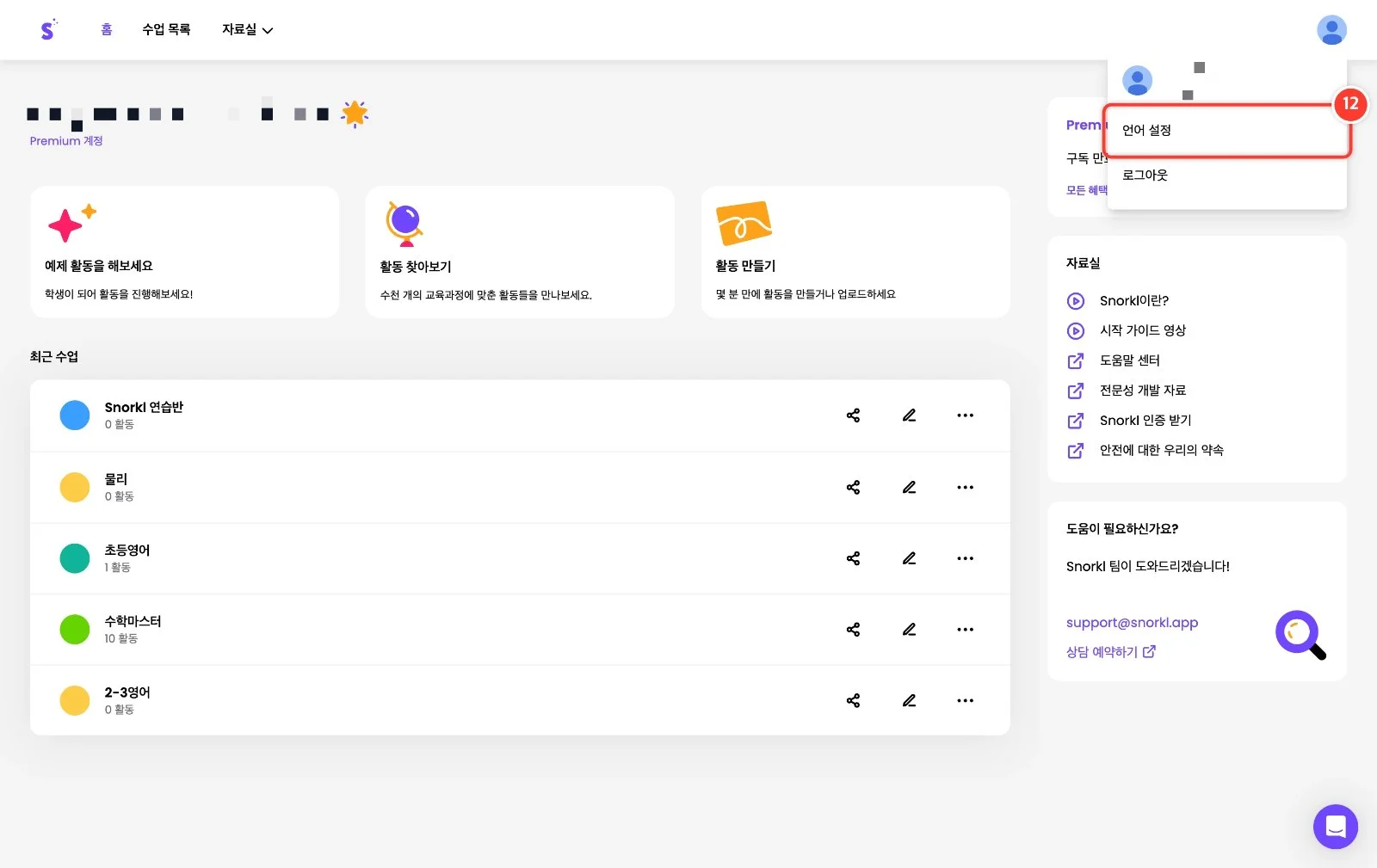Image resolution: width=1377 pixels, height=868 pixels.
Task: Open the 수업 목록 page
Action: 166,29
